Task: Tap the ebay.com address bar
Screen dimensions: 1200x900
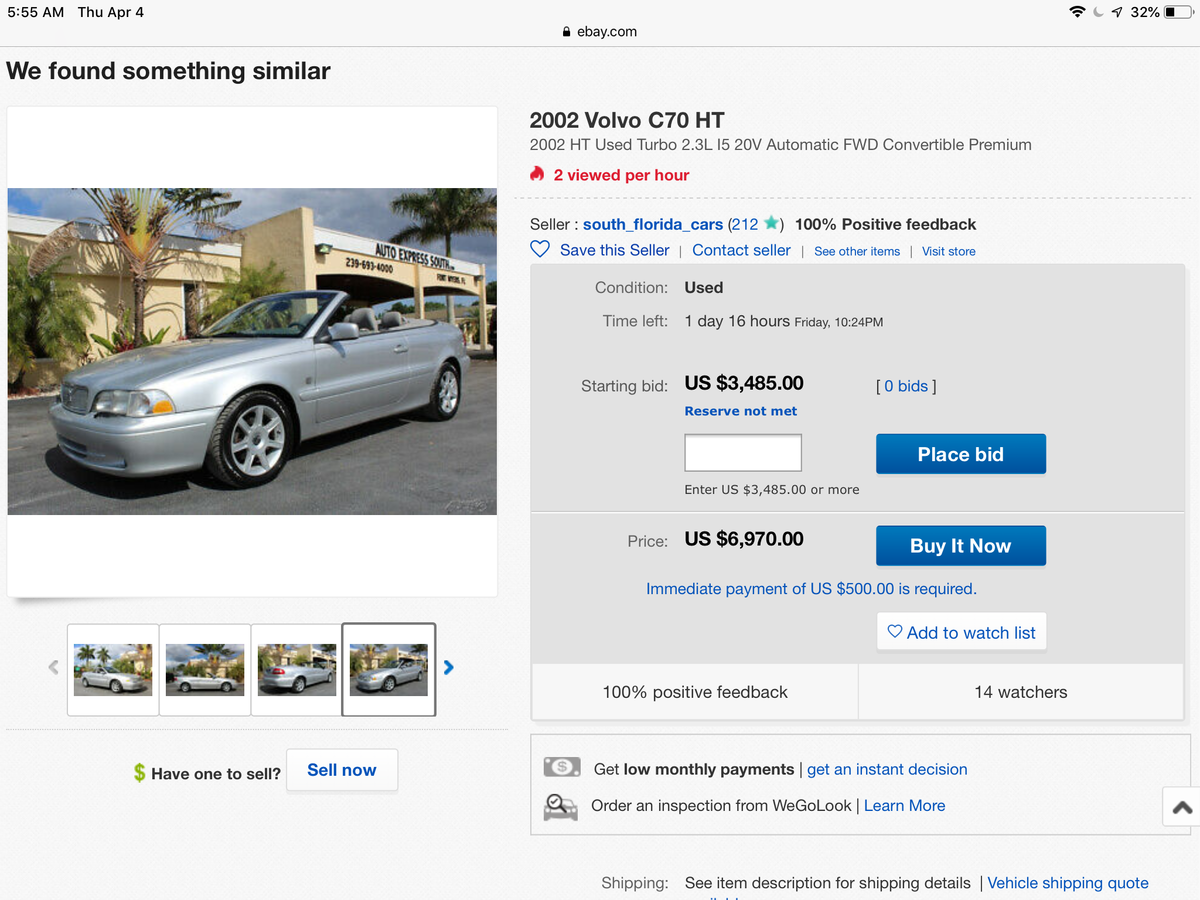Action: pyautogui.click(x=600, y=31)
